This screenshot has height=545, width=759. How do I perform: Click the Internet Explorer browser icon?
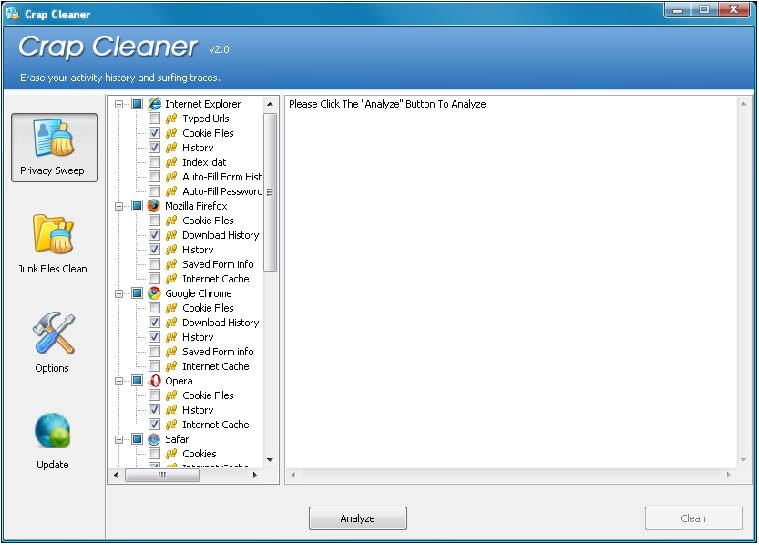click(154, 104)
